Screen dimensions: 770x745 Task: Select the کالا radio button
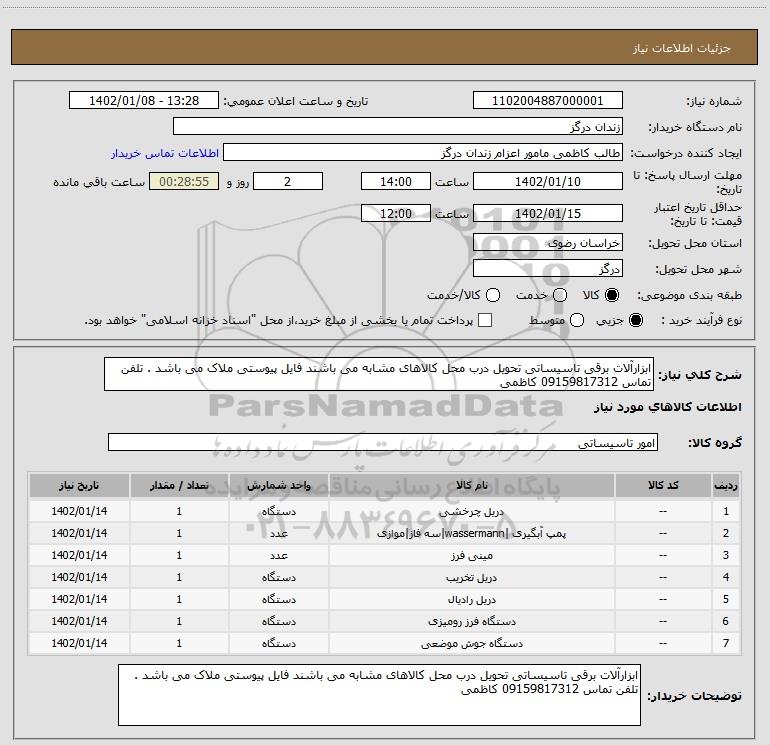(612, 295)
